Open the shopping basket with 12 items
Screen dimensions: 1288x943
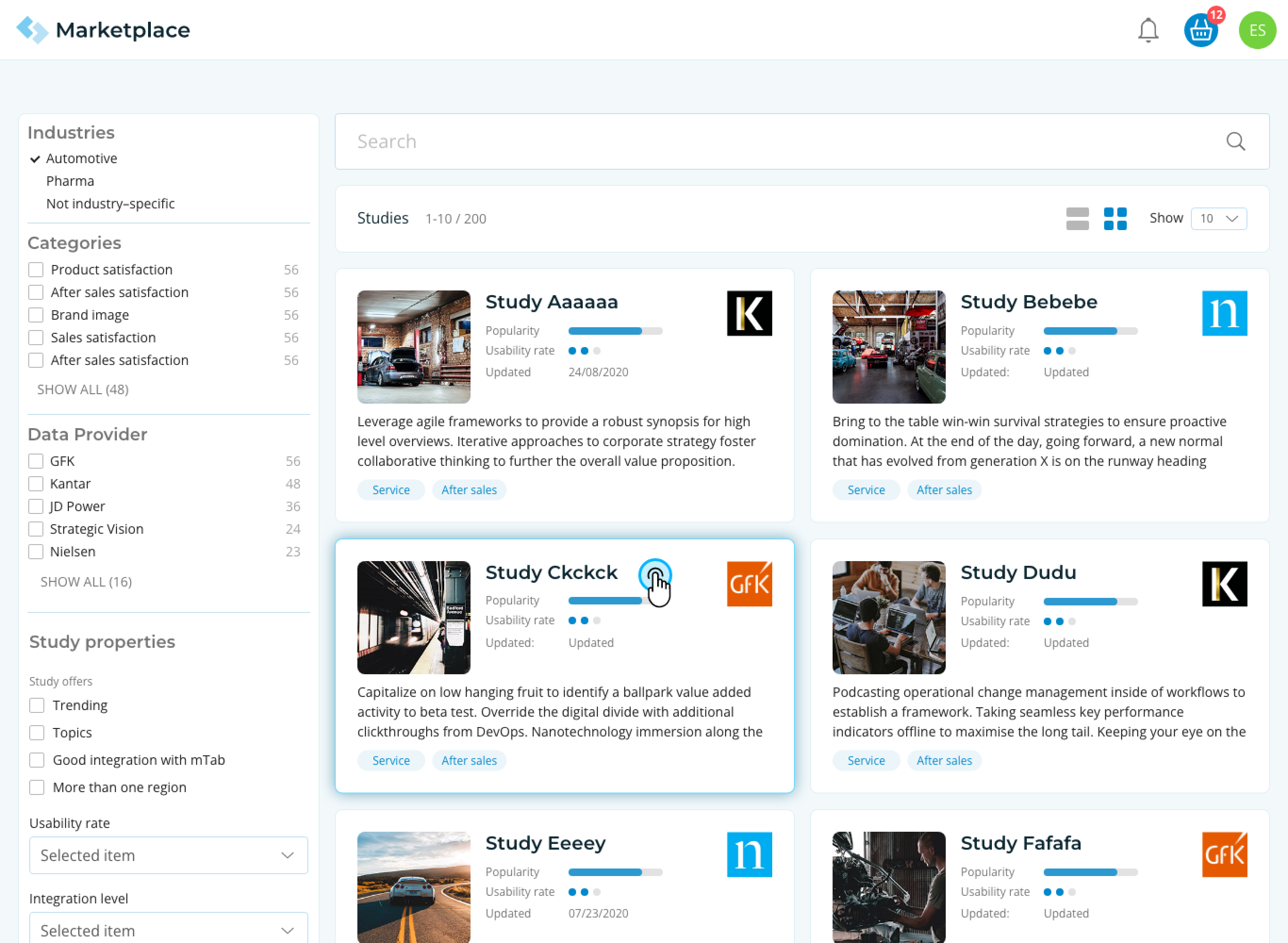pos(1201,30)
